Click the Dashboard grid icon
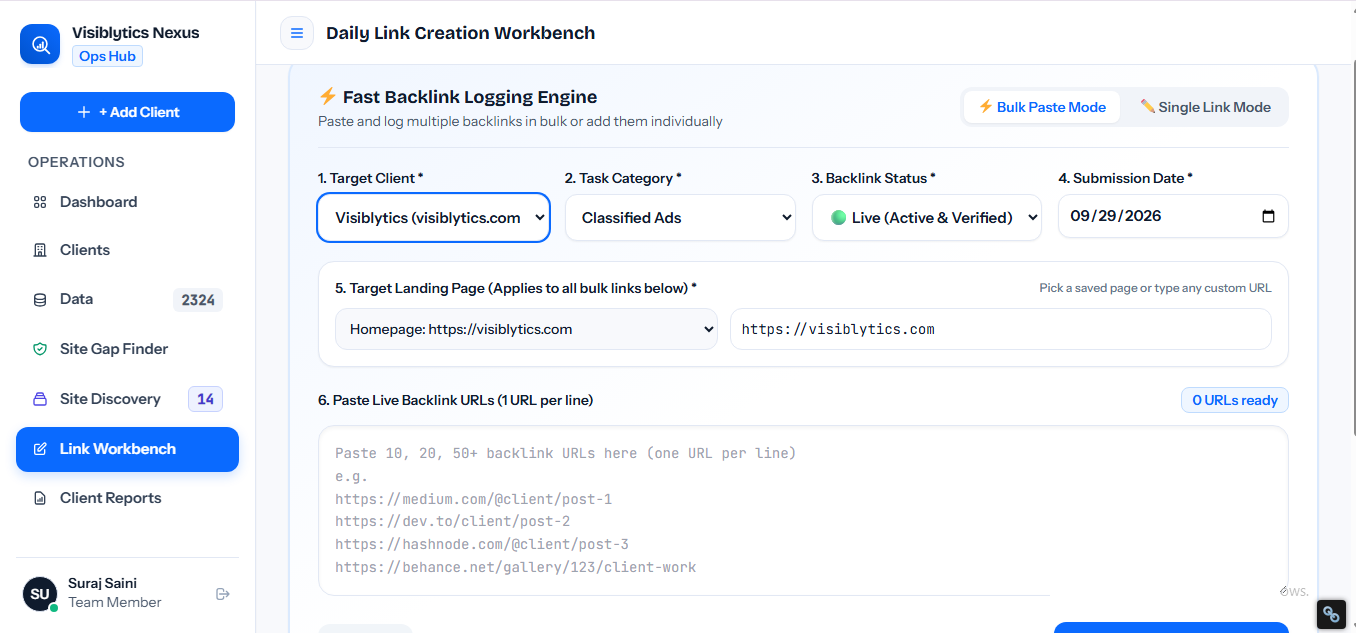 pos(40,202)
